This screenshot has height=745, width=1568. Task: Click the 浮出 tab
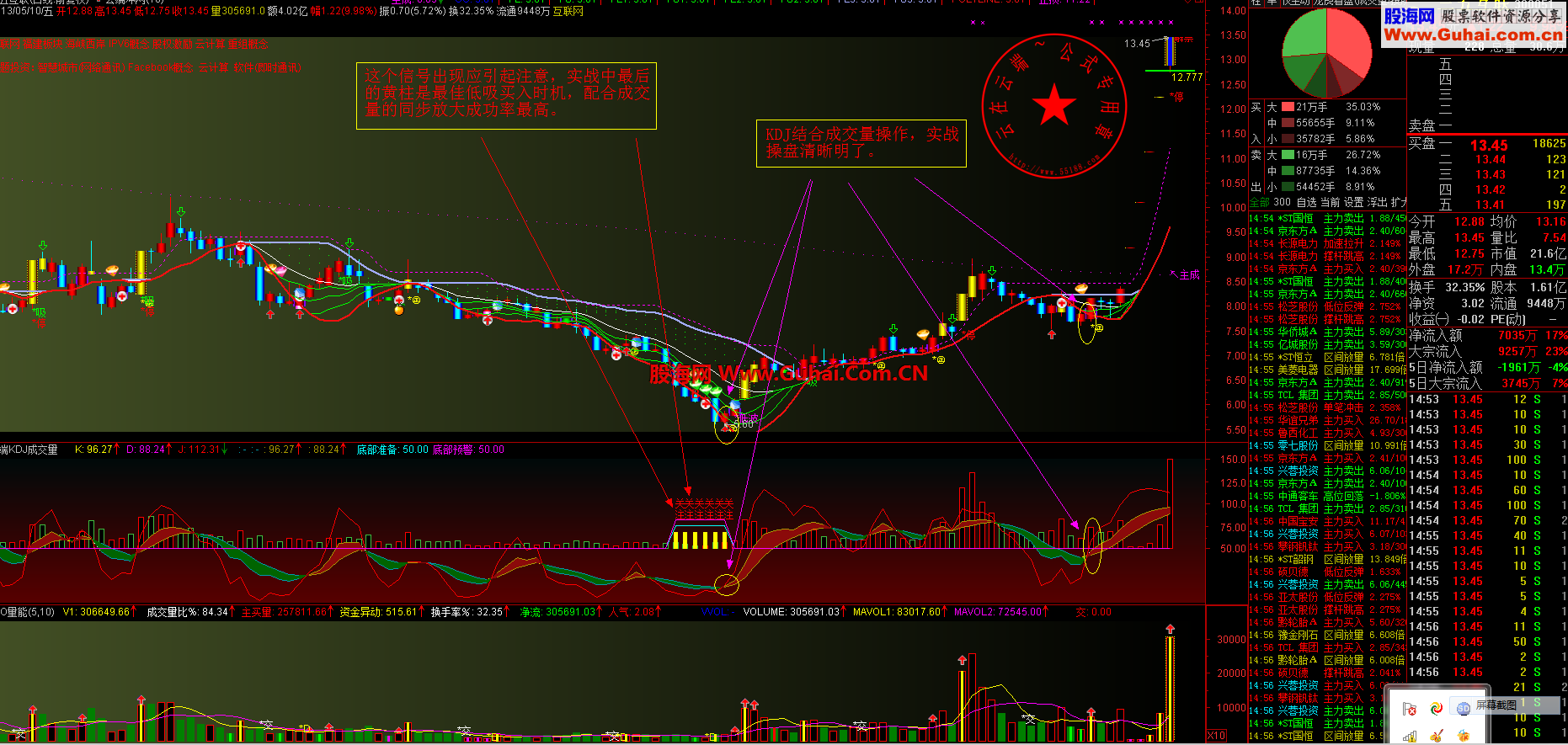coord(1378,202)
